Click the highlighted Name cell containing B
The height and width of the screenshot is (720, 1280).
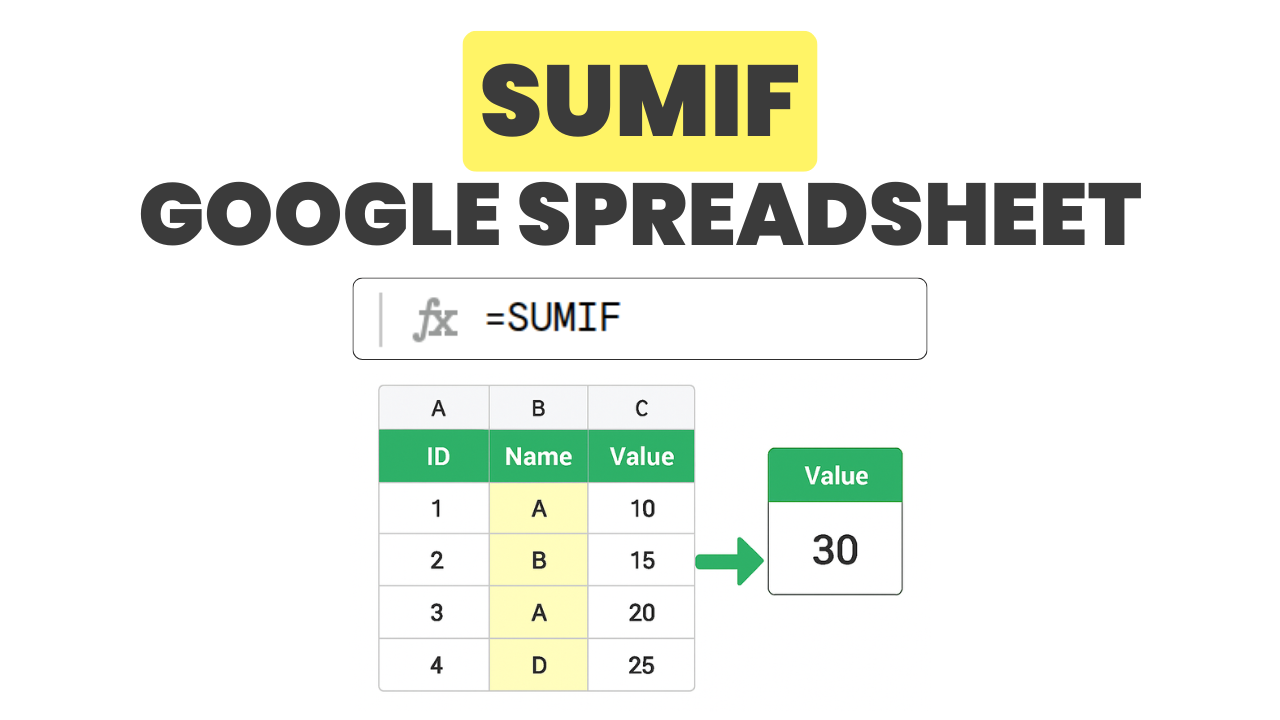(x=538, y=561)
